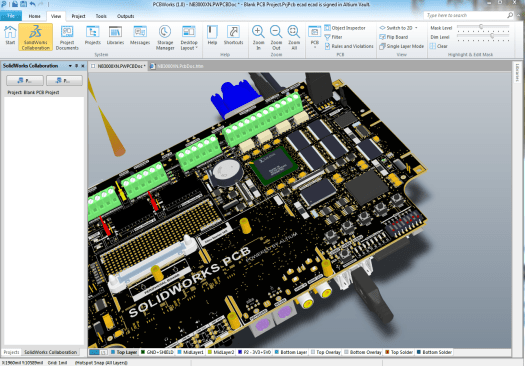Click Zoom All to fit the board

(x=294, y=38)
